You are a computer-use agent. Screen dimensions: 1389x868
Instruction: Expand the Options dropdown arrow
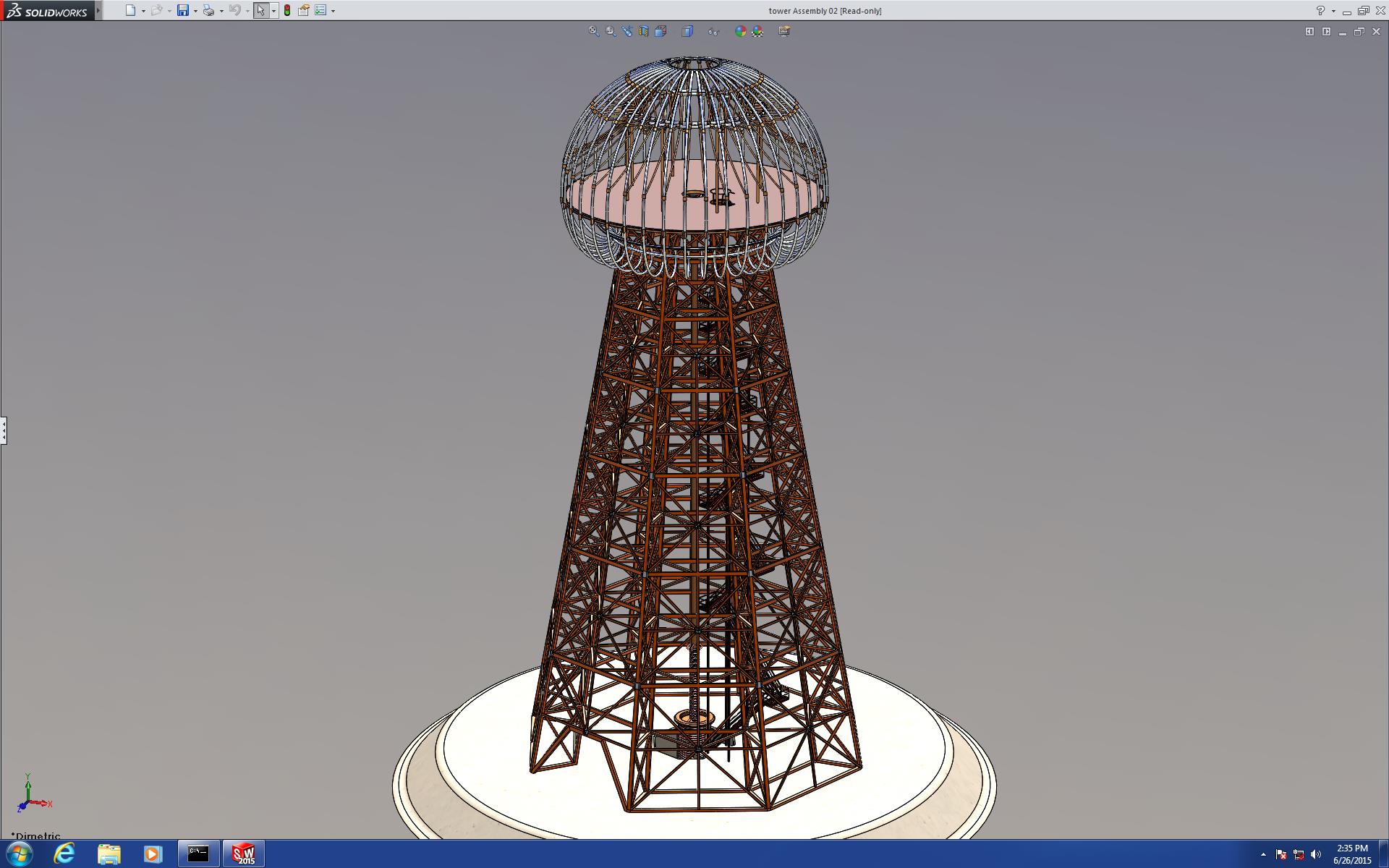(x=333, y=11)
